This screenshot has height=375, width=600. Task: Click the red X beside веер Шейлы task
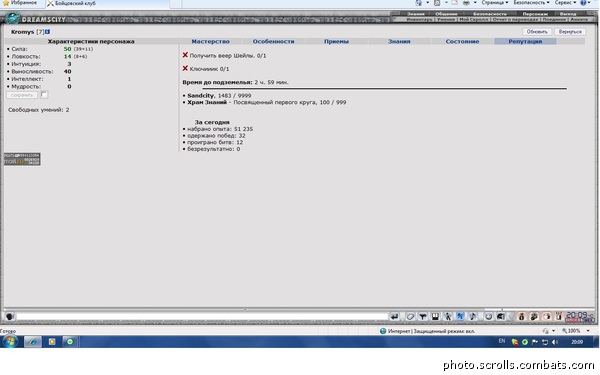pos(185,55)
